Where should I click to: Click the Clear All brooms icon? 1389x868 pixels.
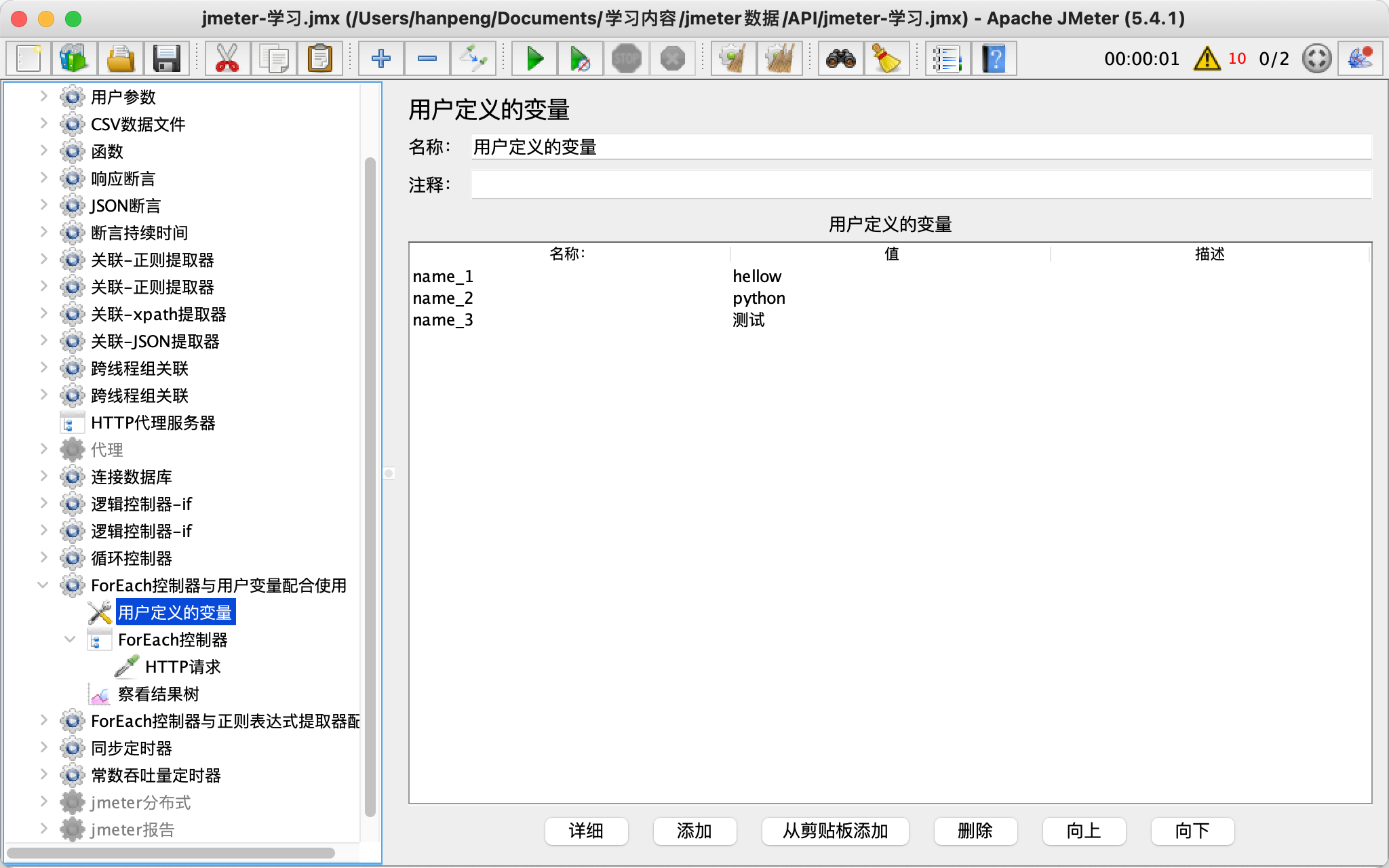pyautogui.click(x=780, y=59)
